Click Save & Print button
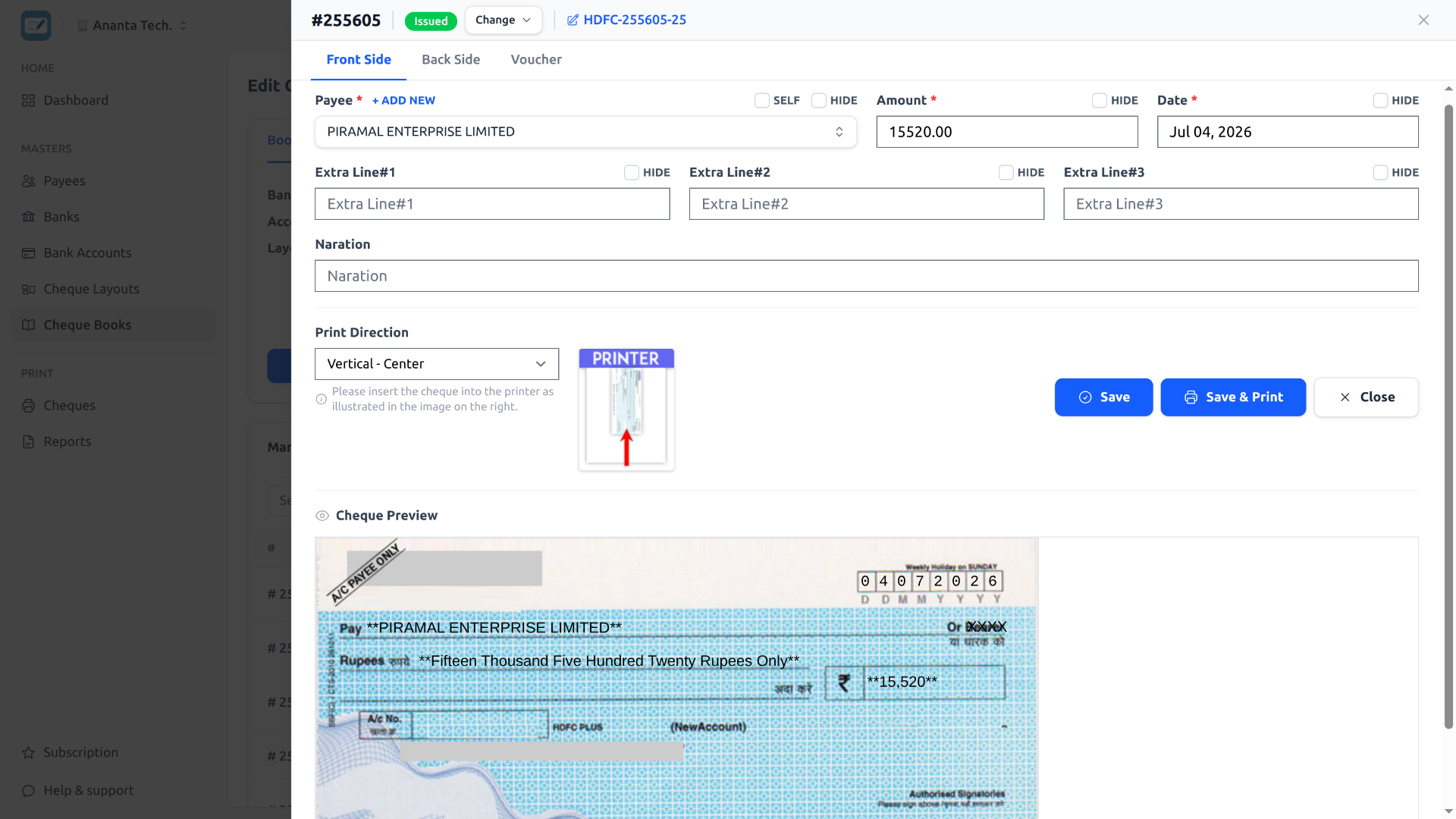 pyautogui.click(x=1233, y=397)
